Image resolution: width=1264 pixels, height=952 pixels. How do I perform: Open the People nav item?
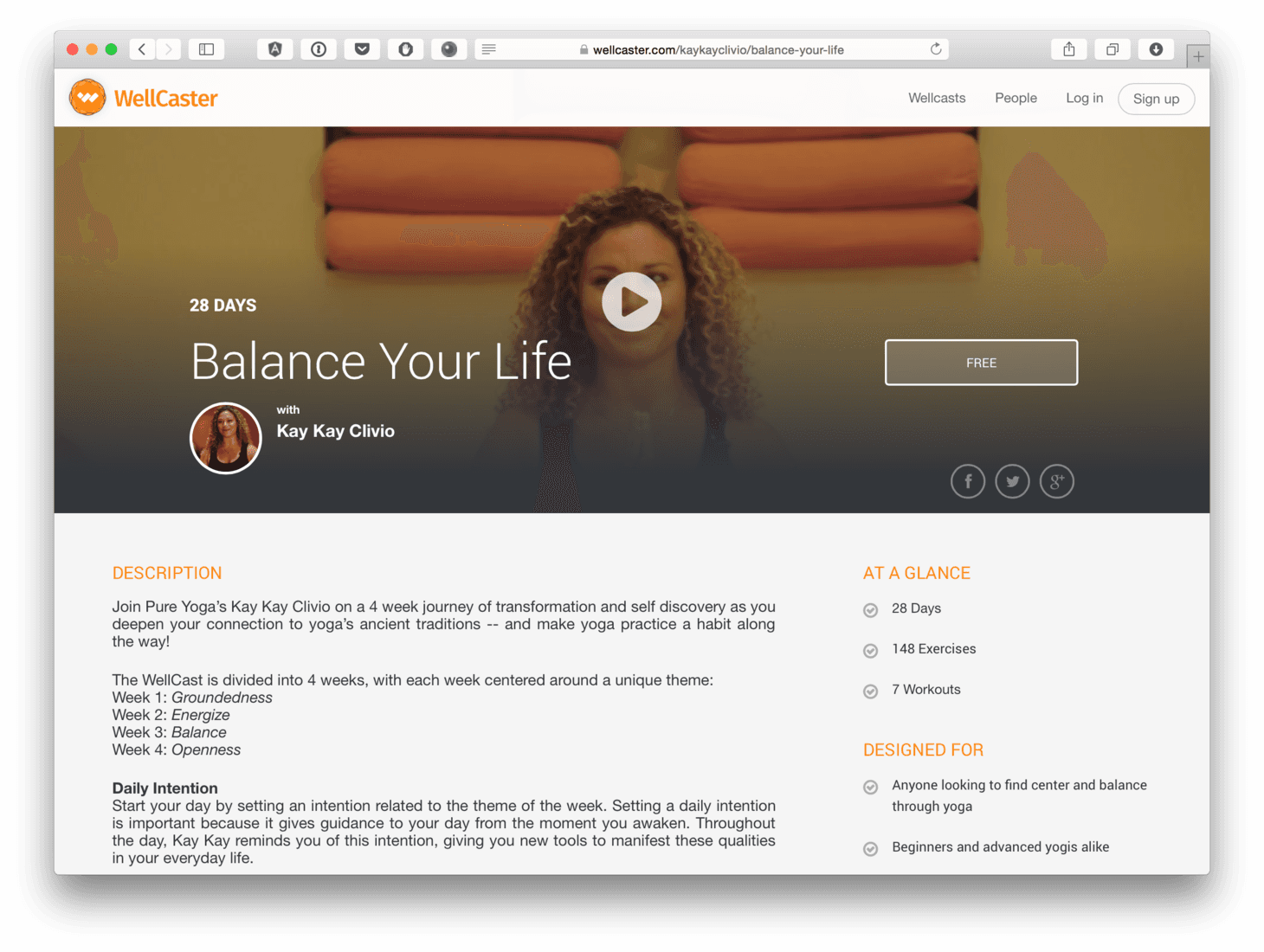1016,98
